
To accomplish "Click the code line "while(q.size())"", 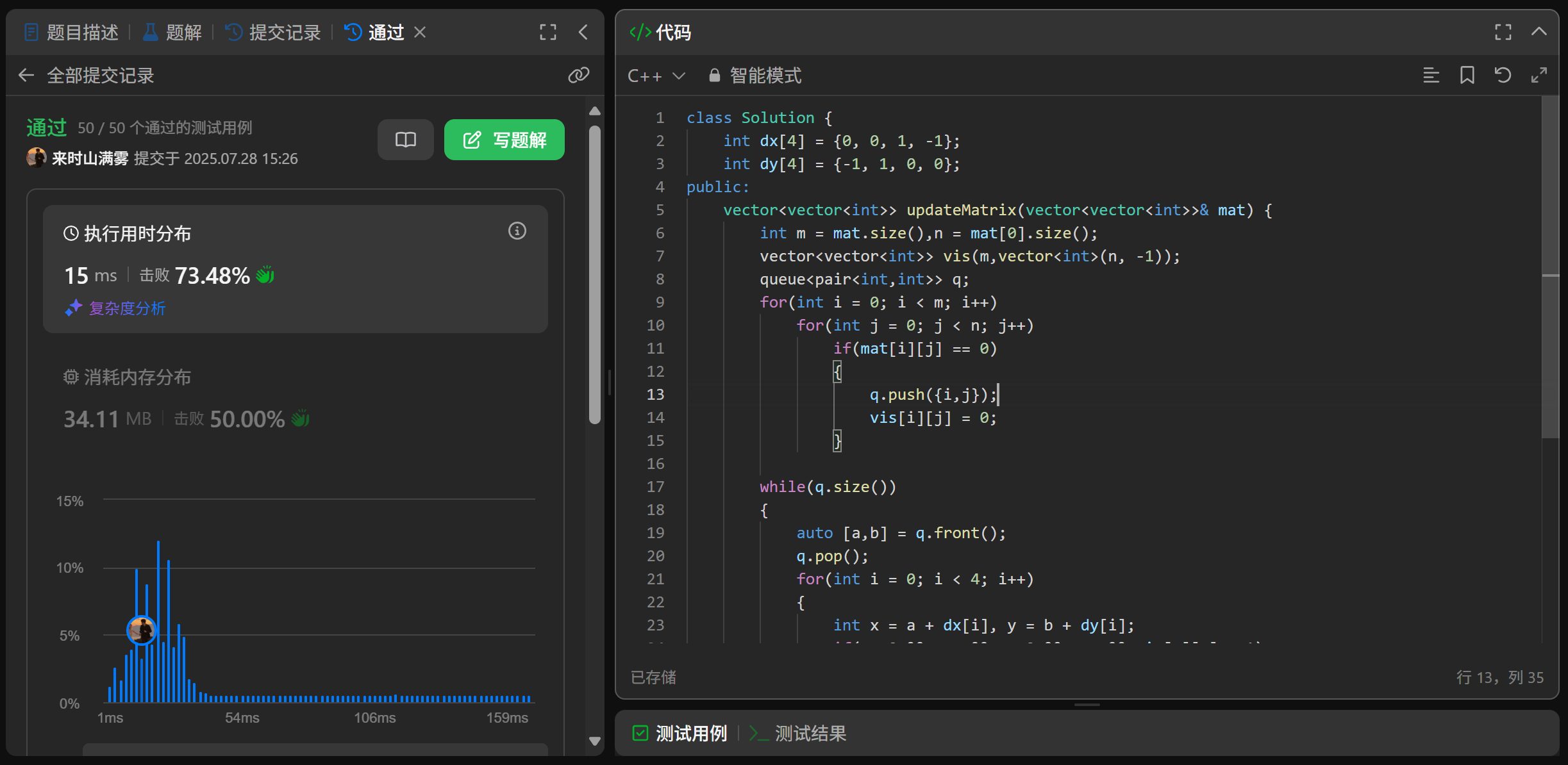I will tap(828, 487).
